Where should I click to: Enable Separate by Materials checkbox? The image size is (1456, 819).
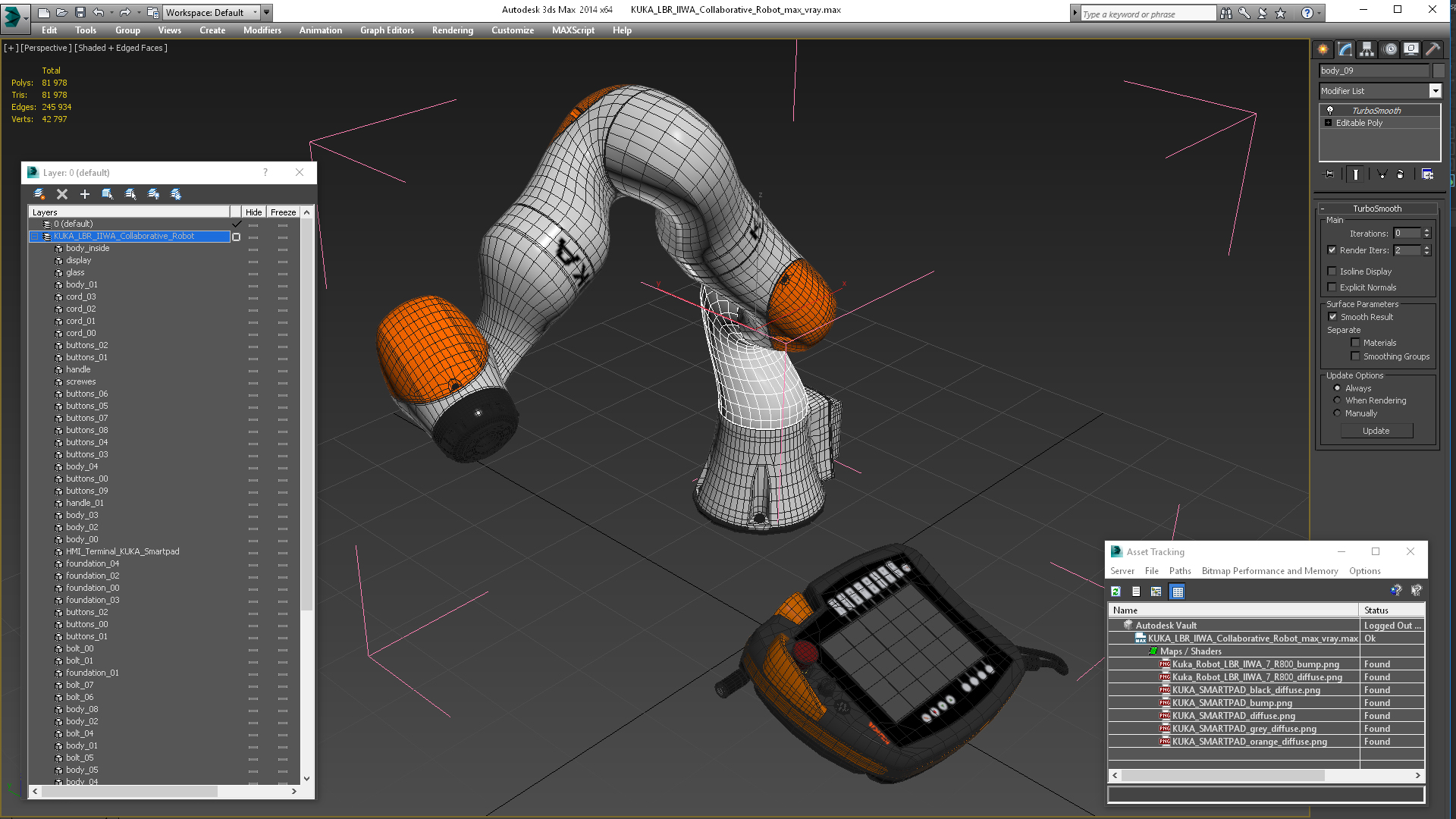[x=1356, y=343]
